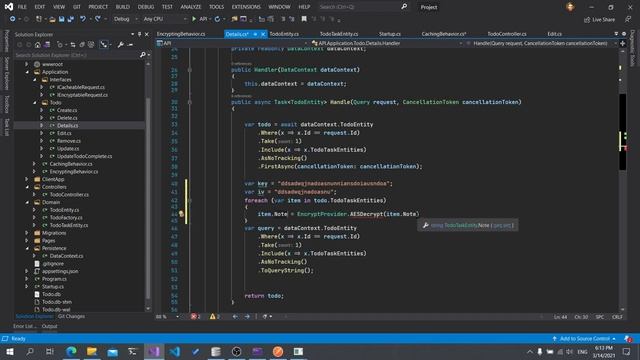Image resolution: width=640 pixels, height=360 pixels.
Task: Open the Error List panel tab
Action: pyautogui.click(x=24, y=326)
